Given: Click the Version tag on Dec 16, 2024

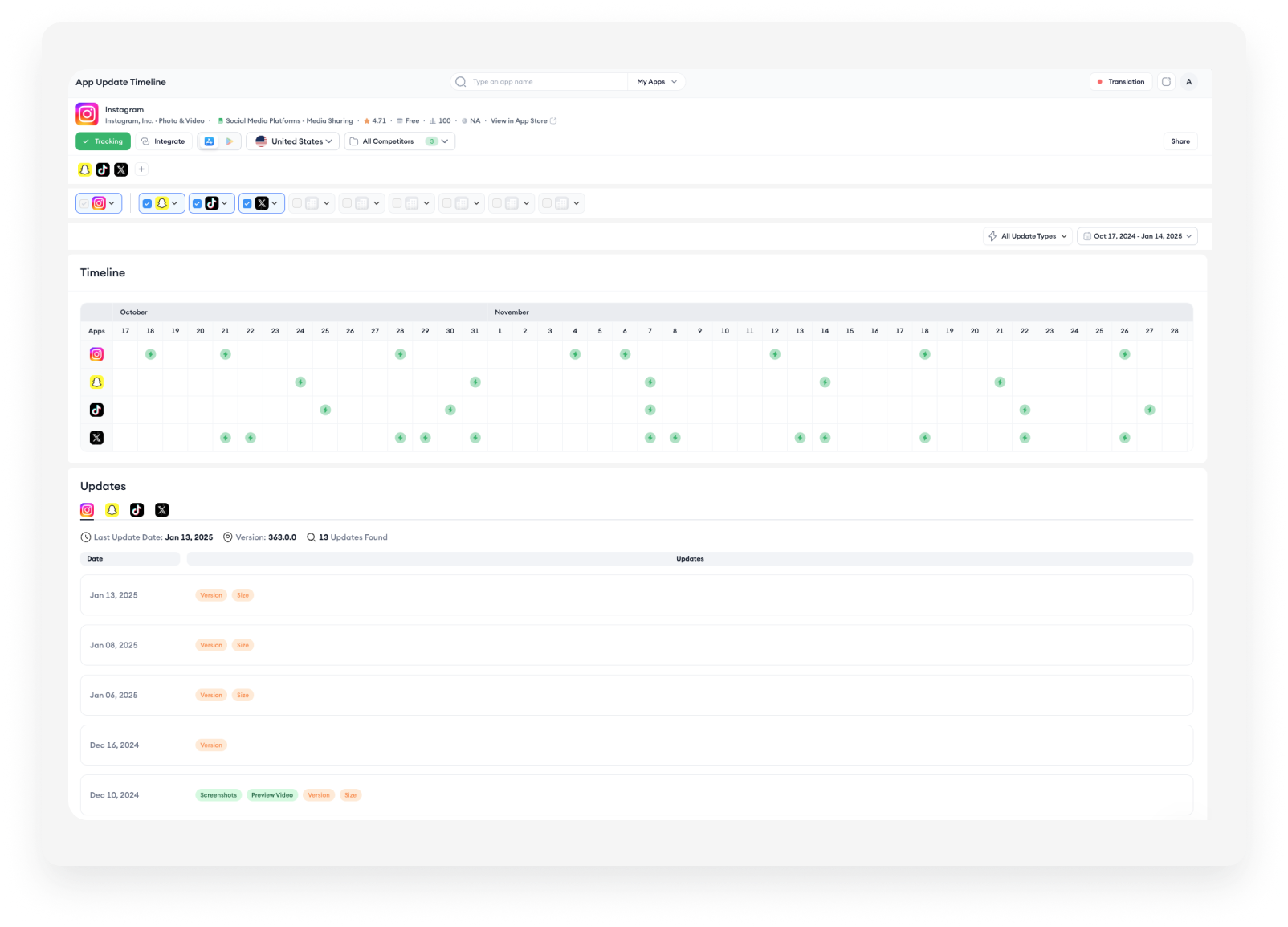Looking at the screenshot, I should click(211, 745).
